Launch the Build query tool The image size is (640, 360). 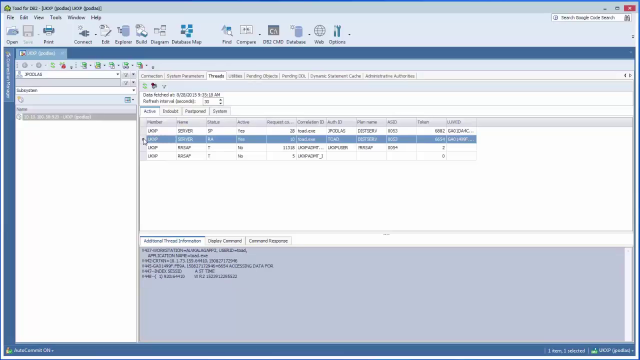coord(141,34)
